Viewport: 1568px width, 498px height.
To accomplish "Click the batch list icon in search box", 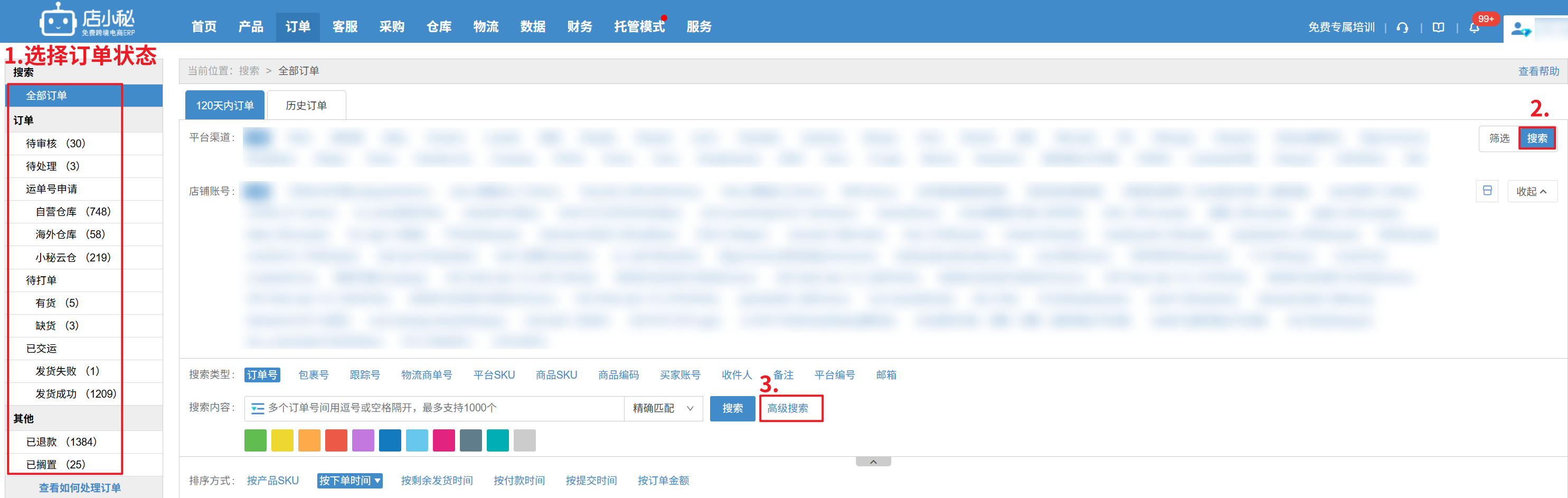I will 258,409.
